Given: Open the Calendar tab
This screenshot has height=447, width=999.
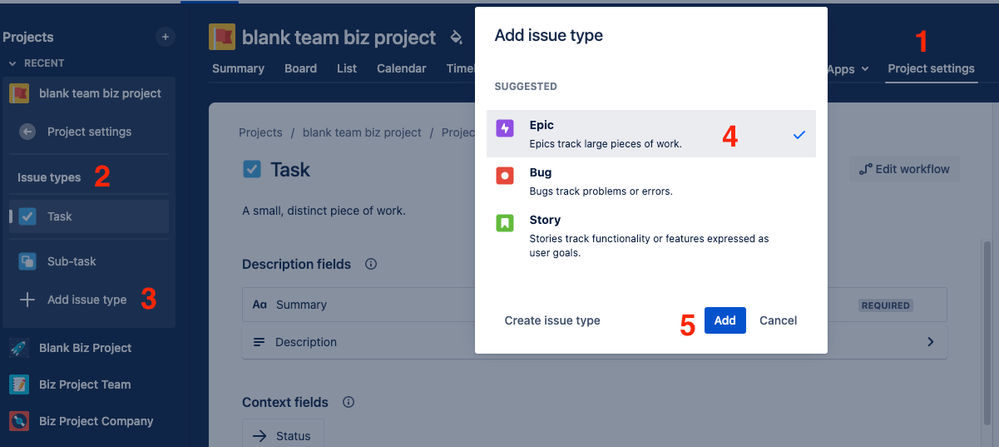Looking at the screenshot, I should [x=401, y=69].
